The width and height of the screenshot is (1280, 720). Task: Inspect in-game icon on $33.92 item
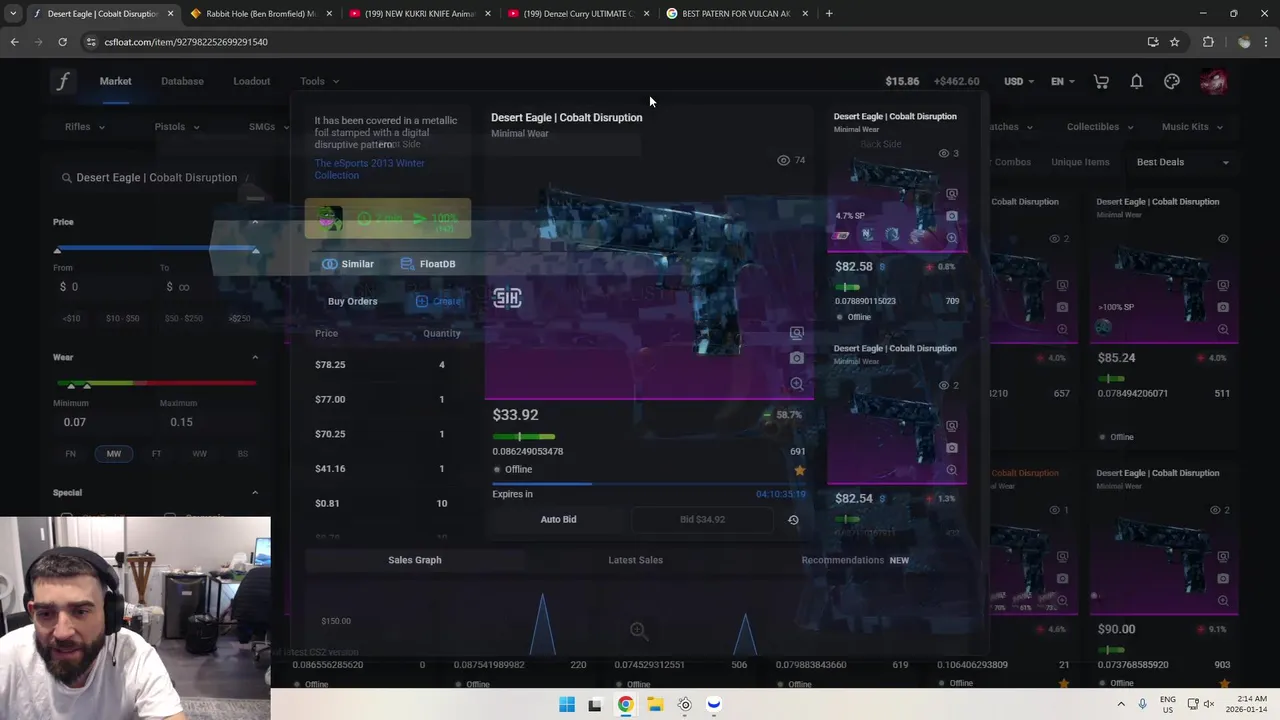click(x=796, y=333)
